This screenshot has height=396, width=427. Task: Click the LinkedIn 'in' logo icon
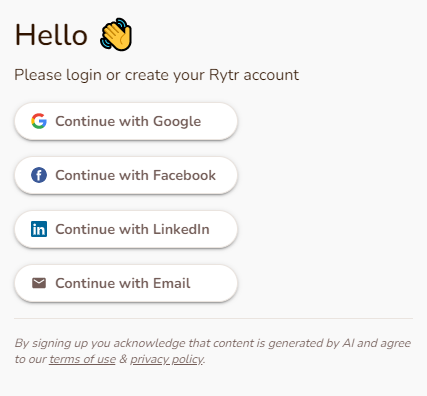39,229
